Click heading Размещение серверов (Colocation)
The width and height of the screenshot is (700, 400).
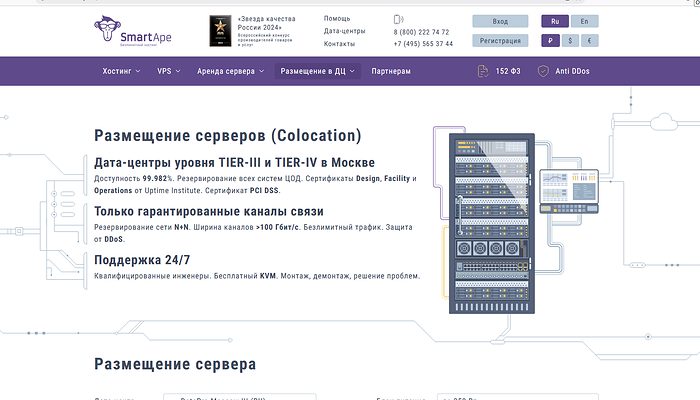tap(228, 136)
